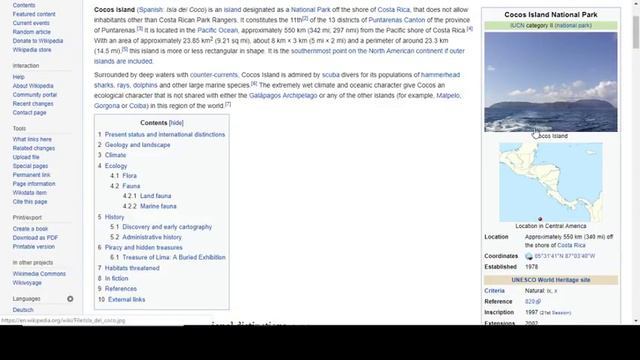
Task: Follow the Galápagos Archipelago link
Action: coord(283,96)
